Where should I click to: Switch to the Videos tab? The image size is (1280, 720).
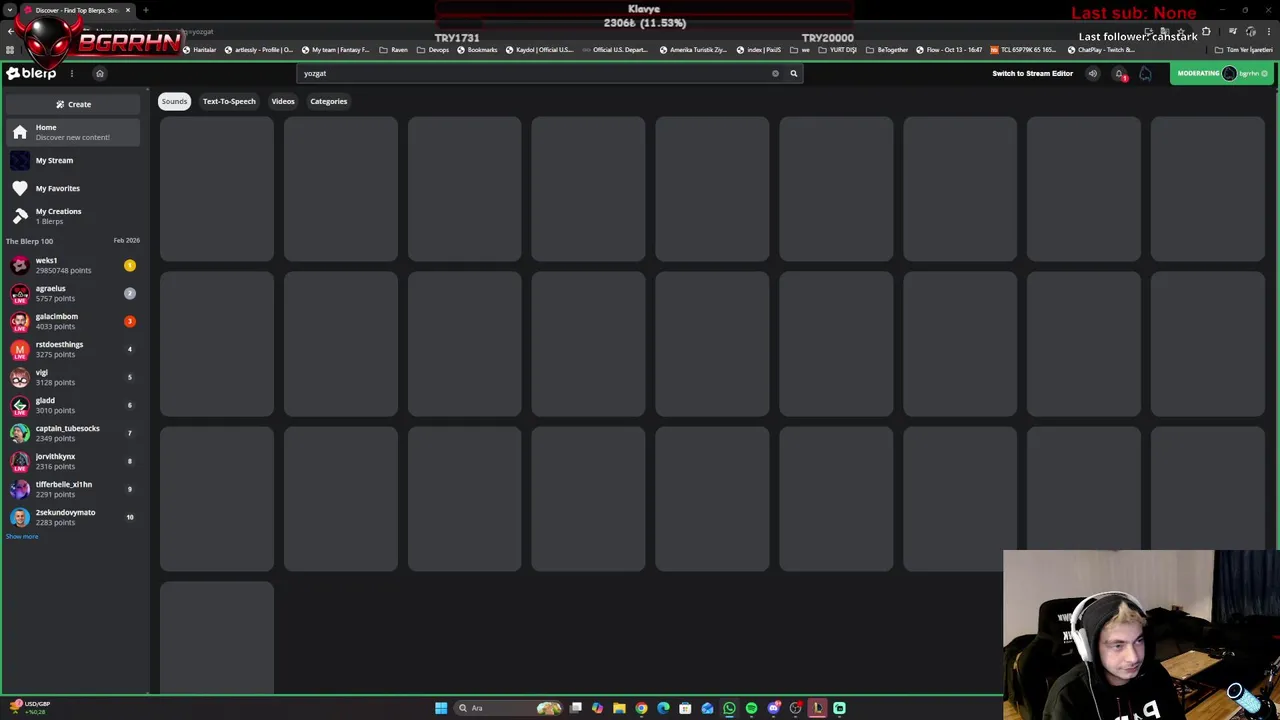click(283, 101)
